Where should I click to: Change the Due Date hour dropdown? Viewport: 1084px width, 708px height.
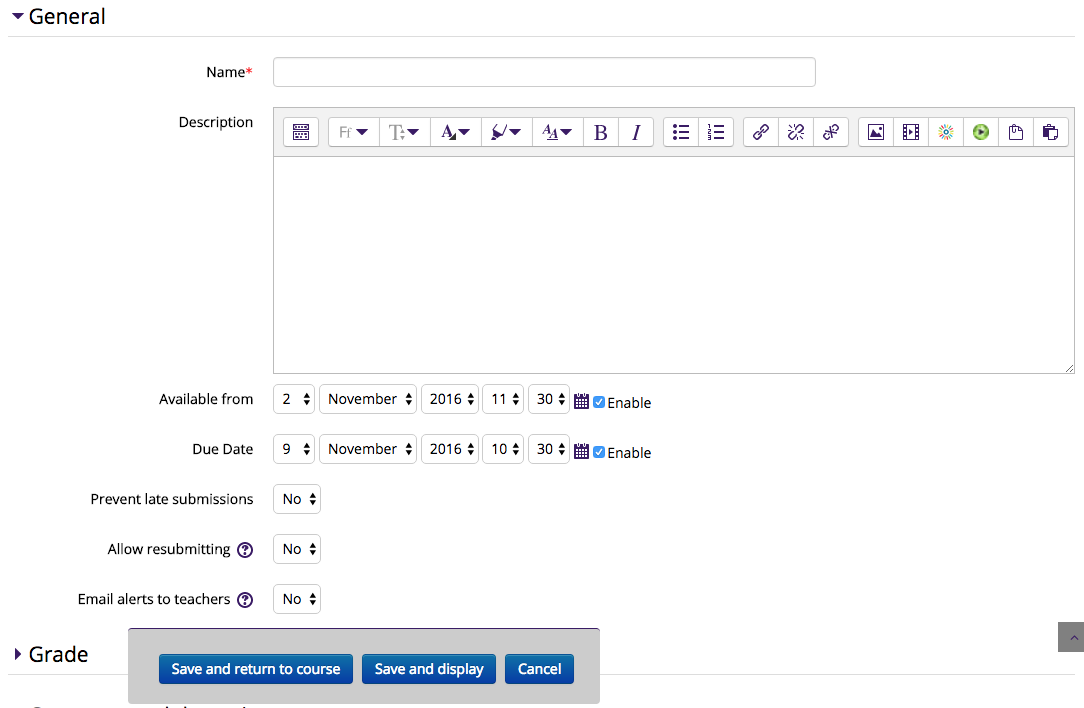(x=503, y=449)
